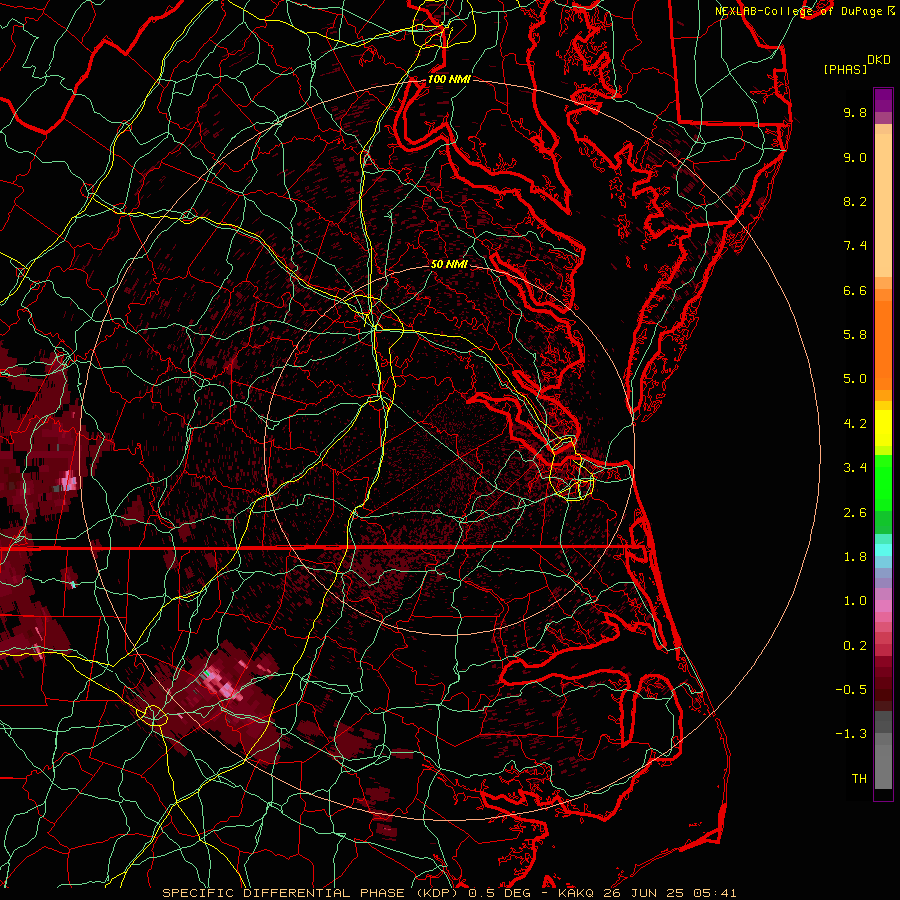Click the 3.4 scale value
The image size is (900, 900).
coord(855,468)
